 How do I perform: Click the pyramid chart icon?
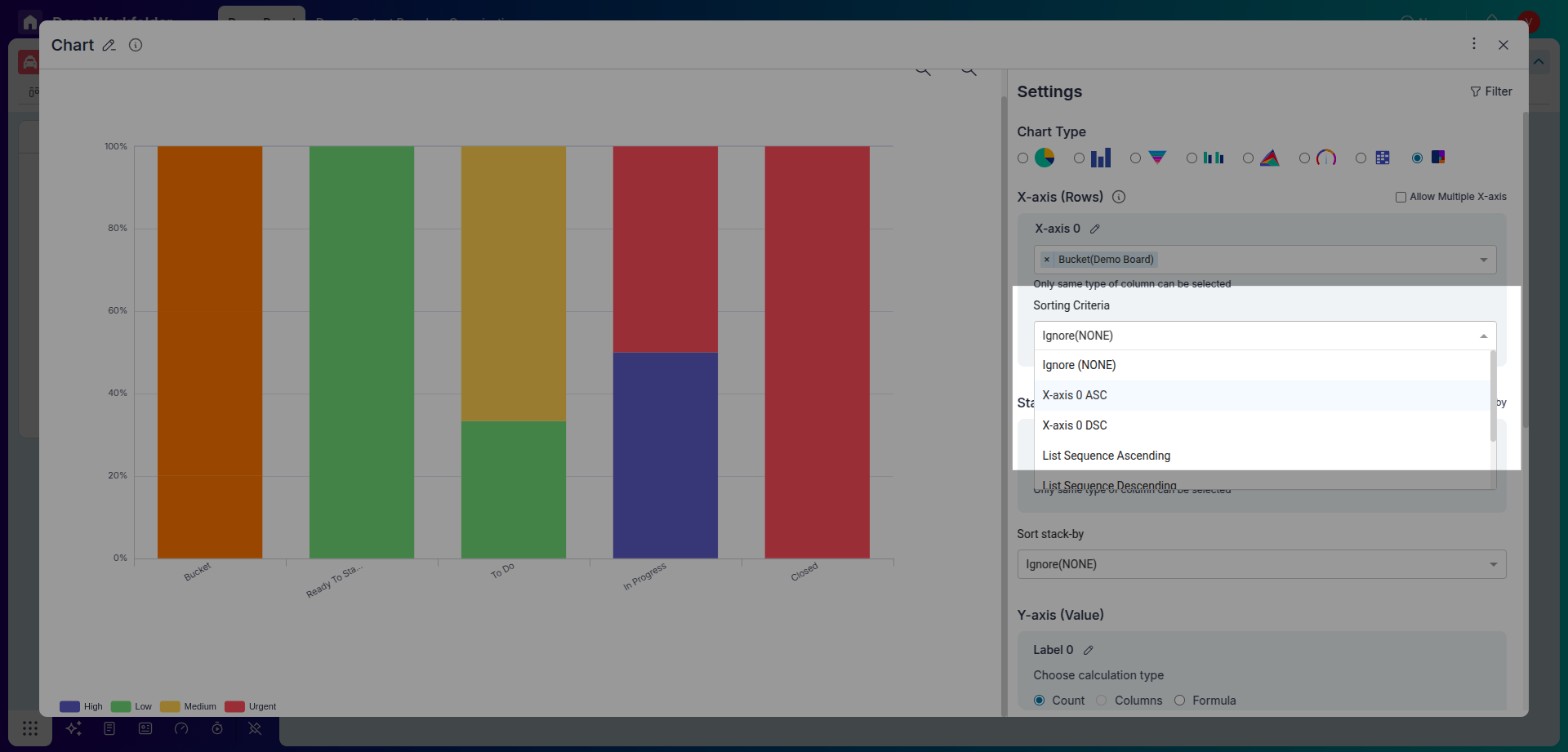pos(1270,158)
